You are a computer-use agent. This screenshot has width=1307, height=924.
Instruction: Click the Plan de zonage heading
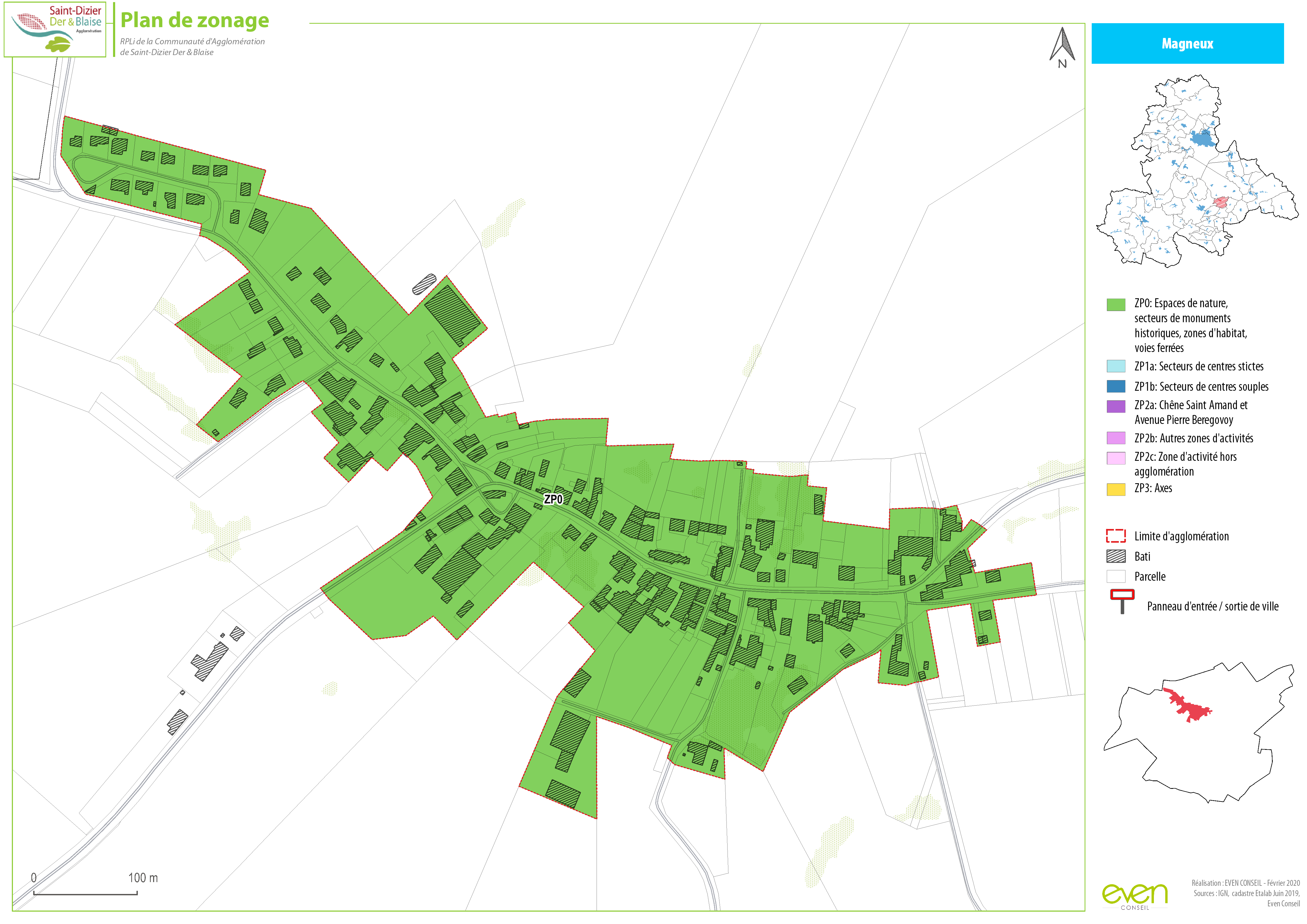coord(195,20)
